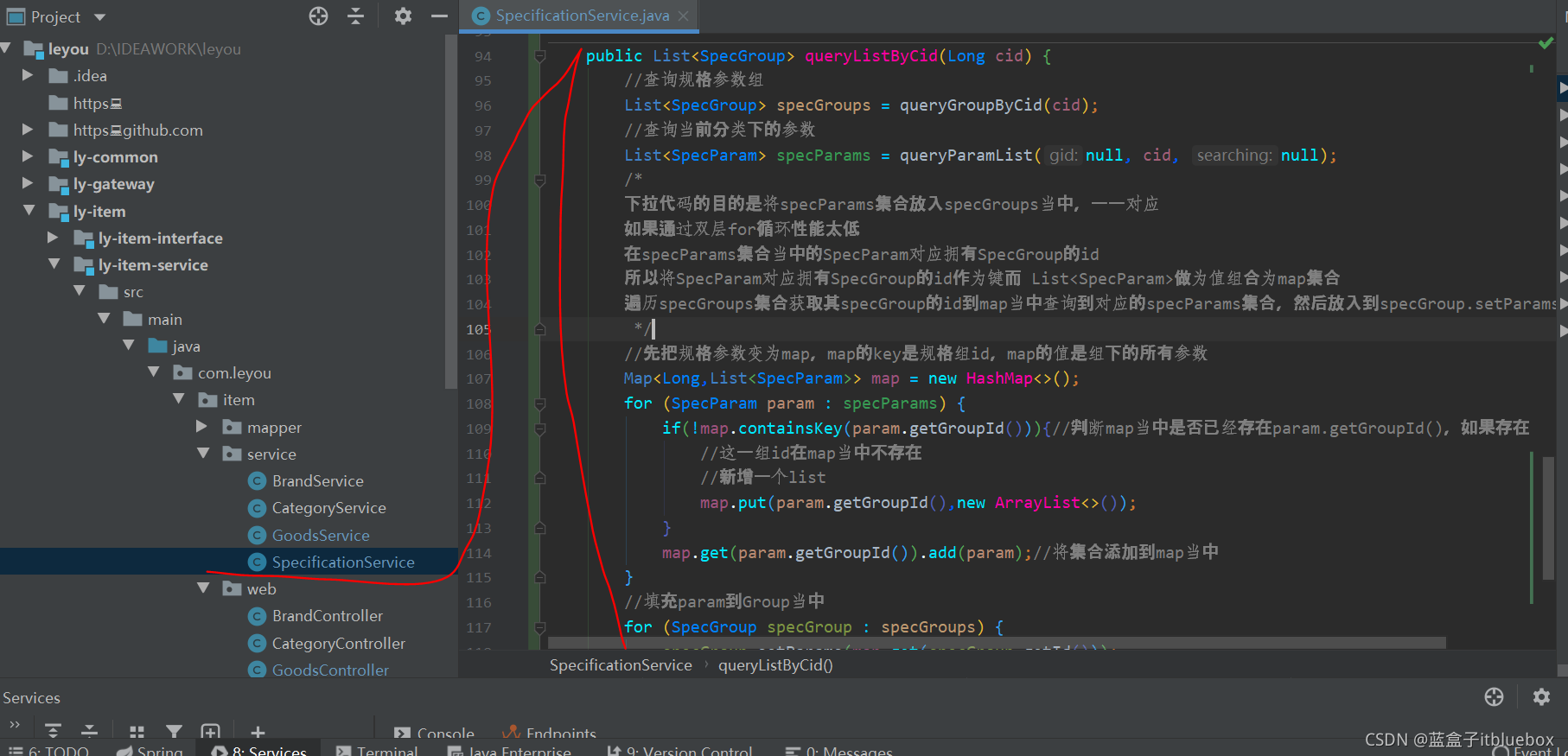Collapse all in Services toolbar
This screenshot has height=756, width=1568.
pos(89,731)
